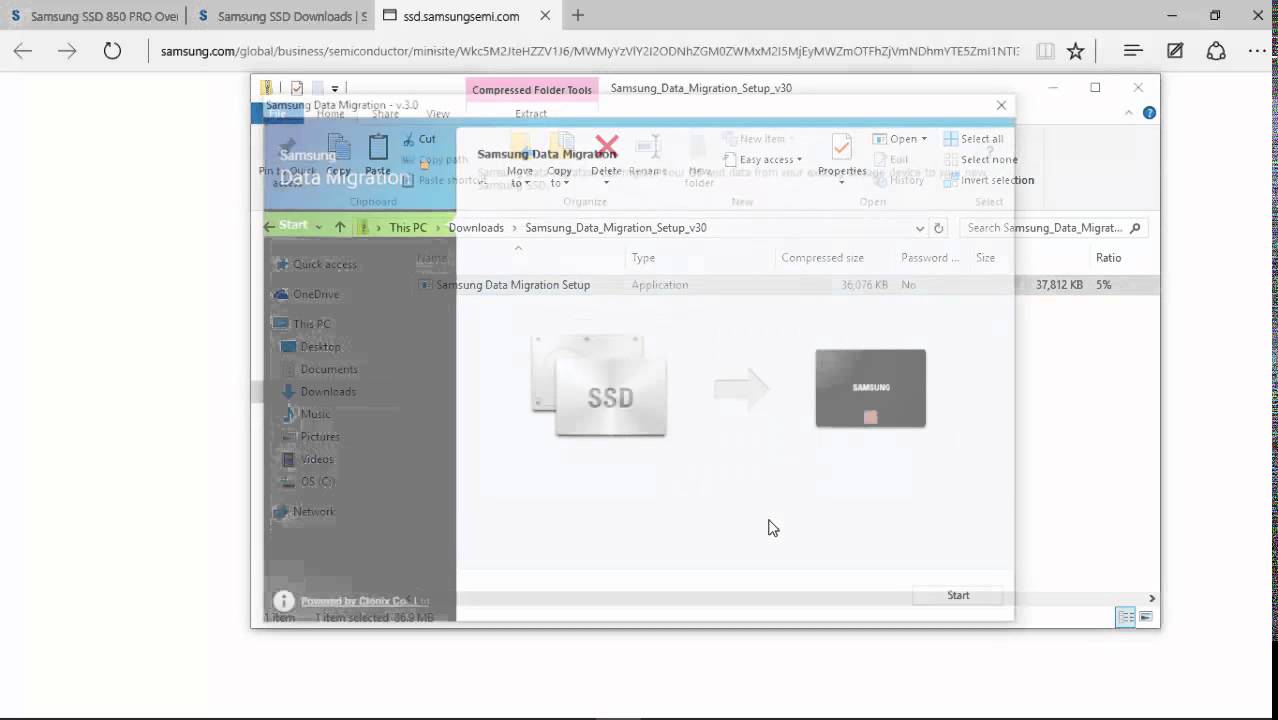This screenshot has height=720, width=1278.
Task: Switch File Explorer to large icons view
Action: point(1146,617)
